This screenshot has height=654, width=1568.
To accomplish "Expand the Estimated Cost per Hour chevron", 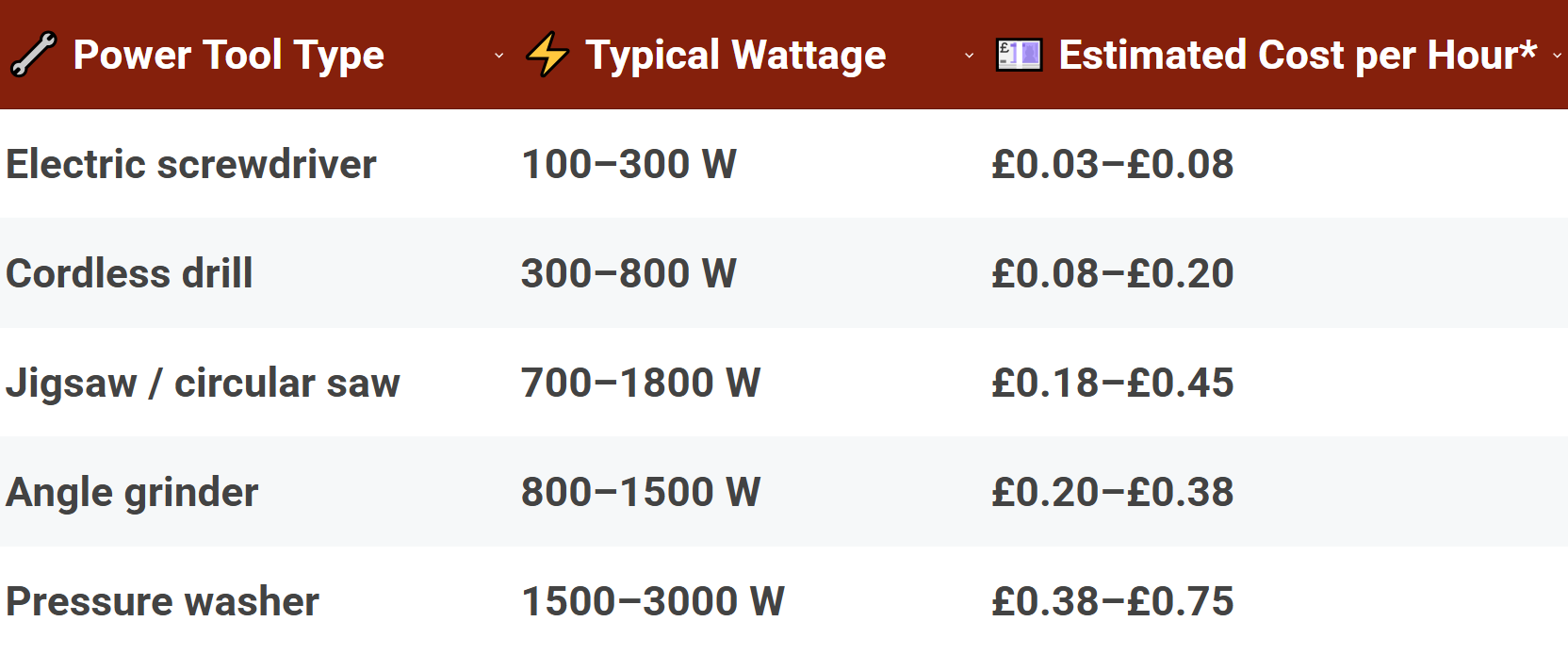I will (x=1557, y=56).
